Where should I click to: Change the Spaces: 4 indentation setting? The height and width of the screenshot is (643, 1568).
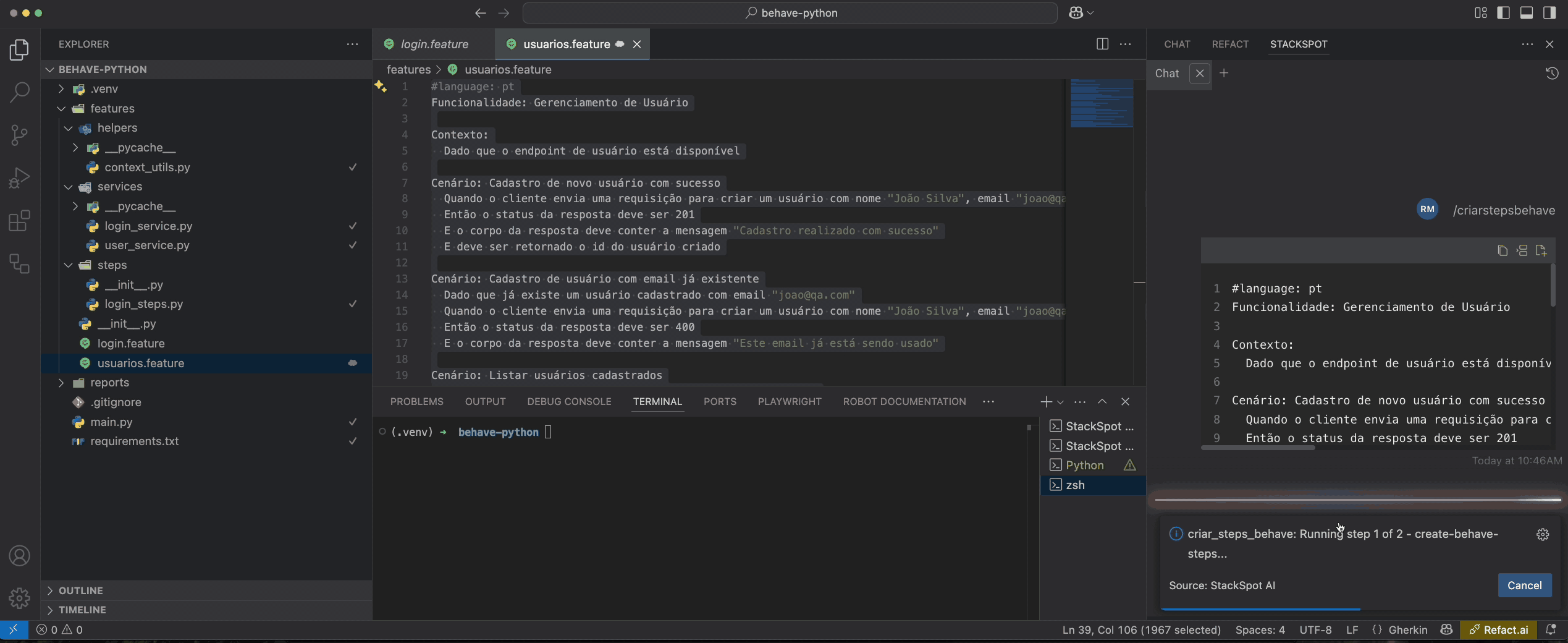click(1260, 629)
